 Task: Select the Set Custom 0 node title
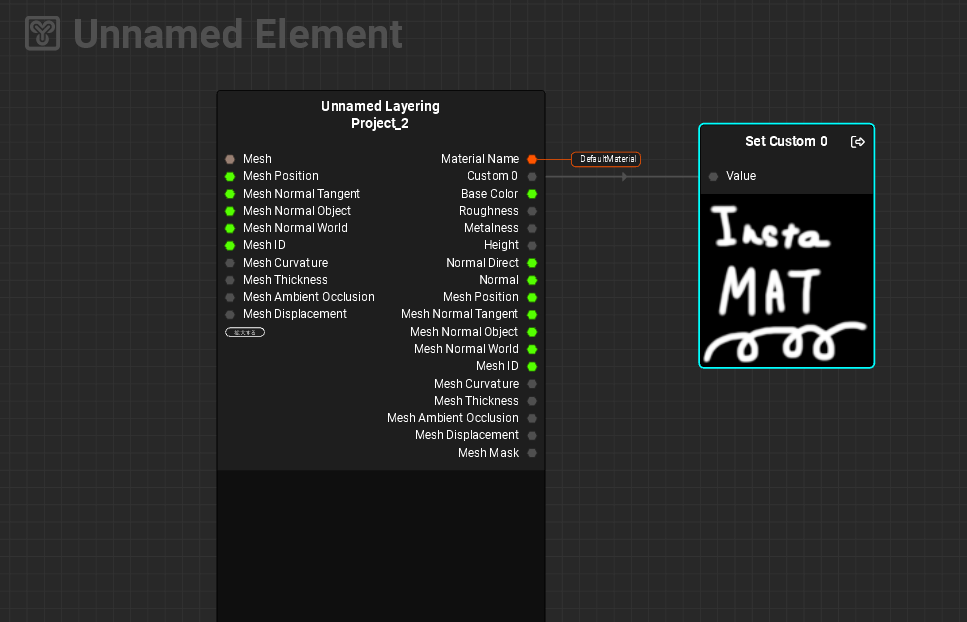point(786,142)
